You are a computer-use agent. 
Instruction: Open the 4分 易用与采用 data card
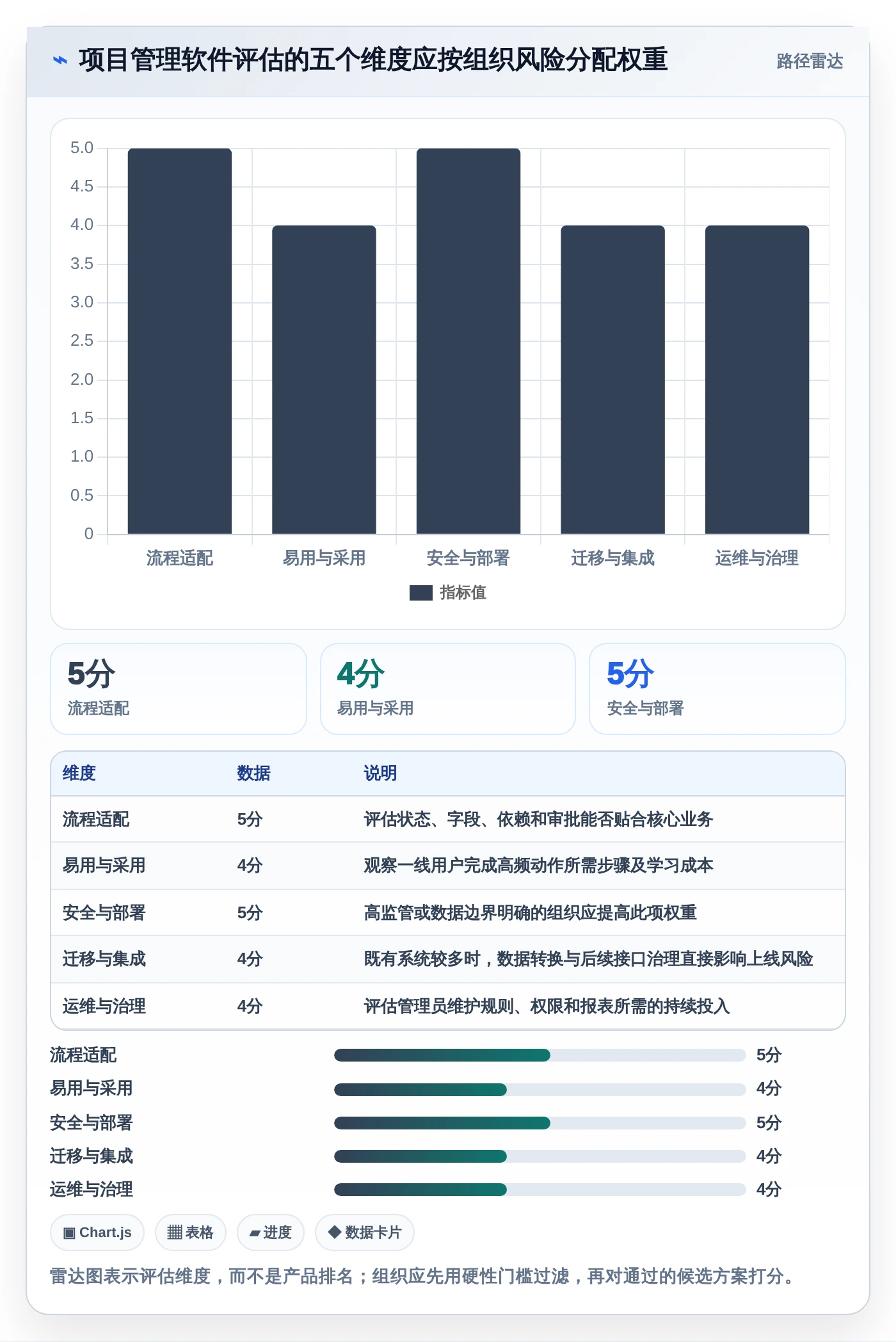(448, 689)
